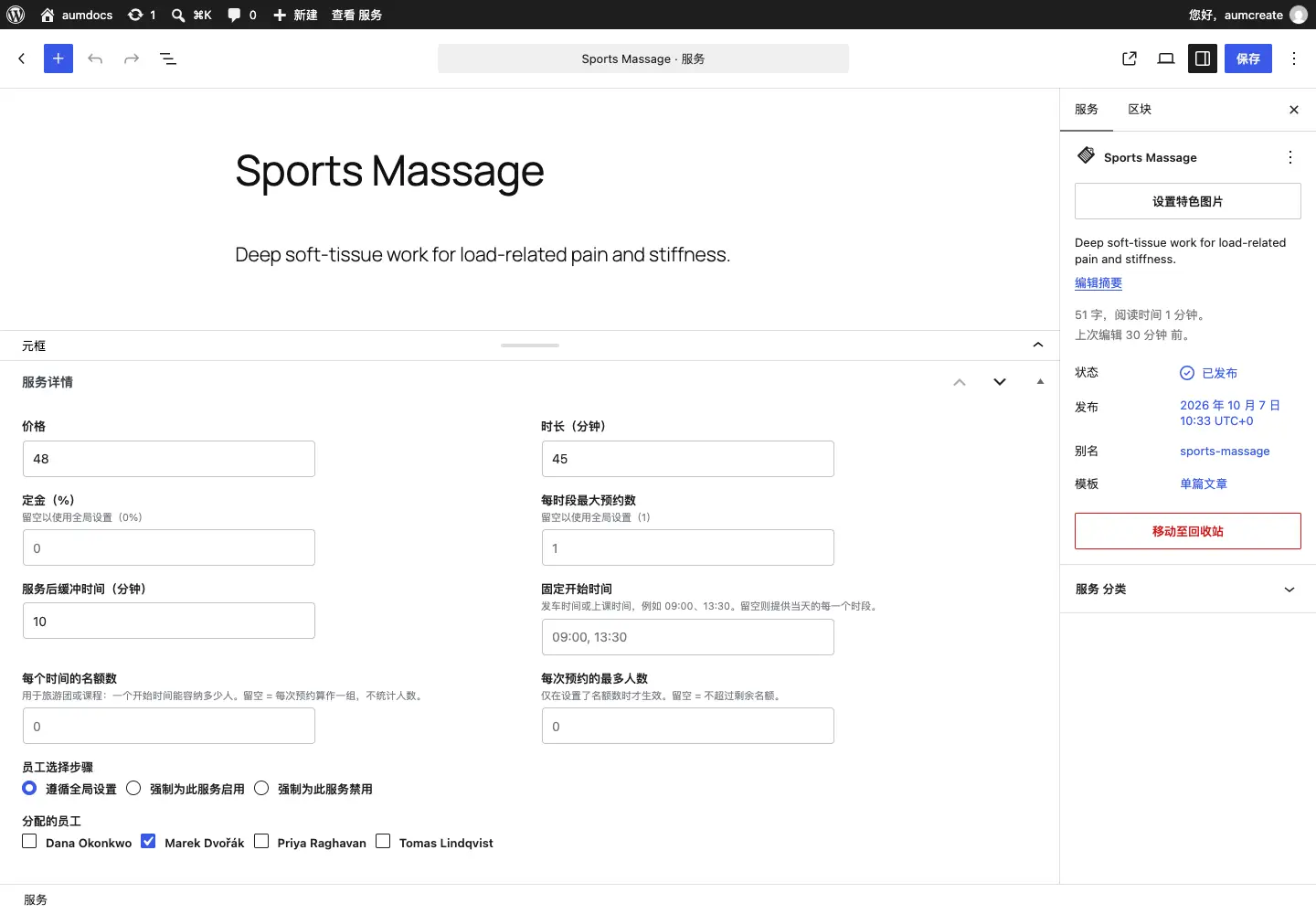Redo the change
Screen dimensions: 1316x914
point(132,58)
